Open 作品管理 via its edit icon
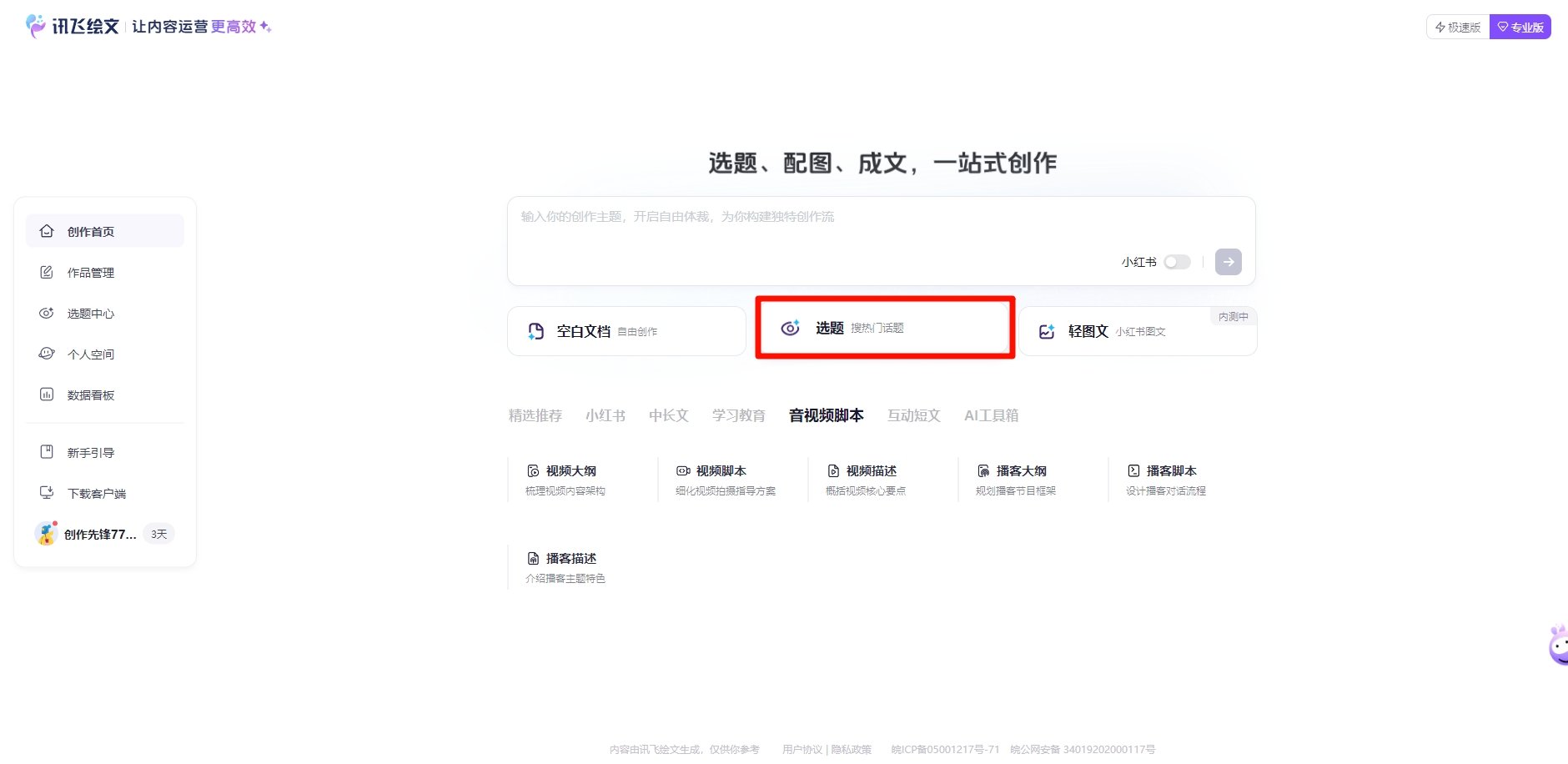 (47, 272)
